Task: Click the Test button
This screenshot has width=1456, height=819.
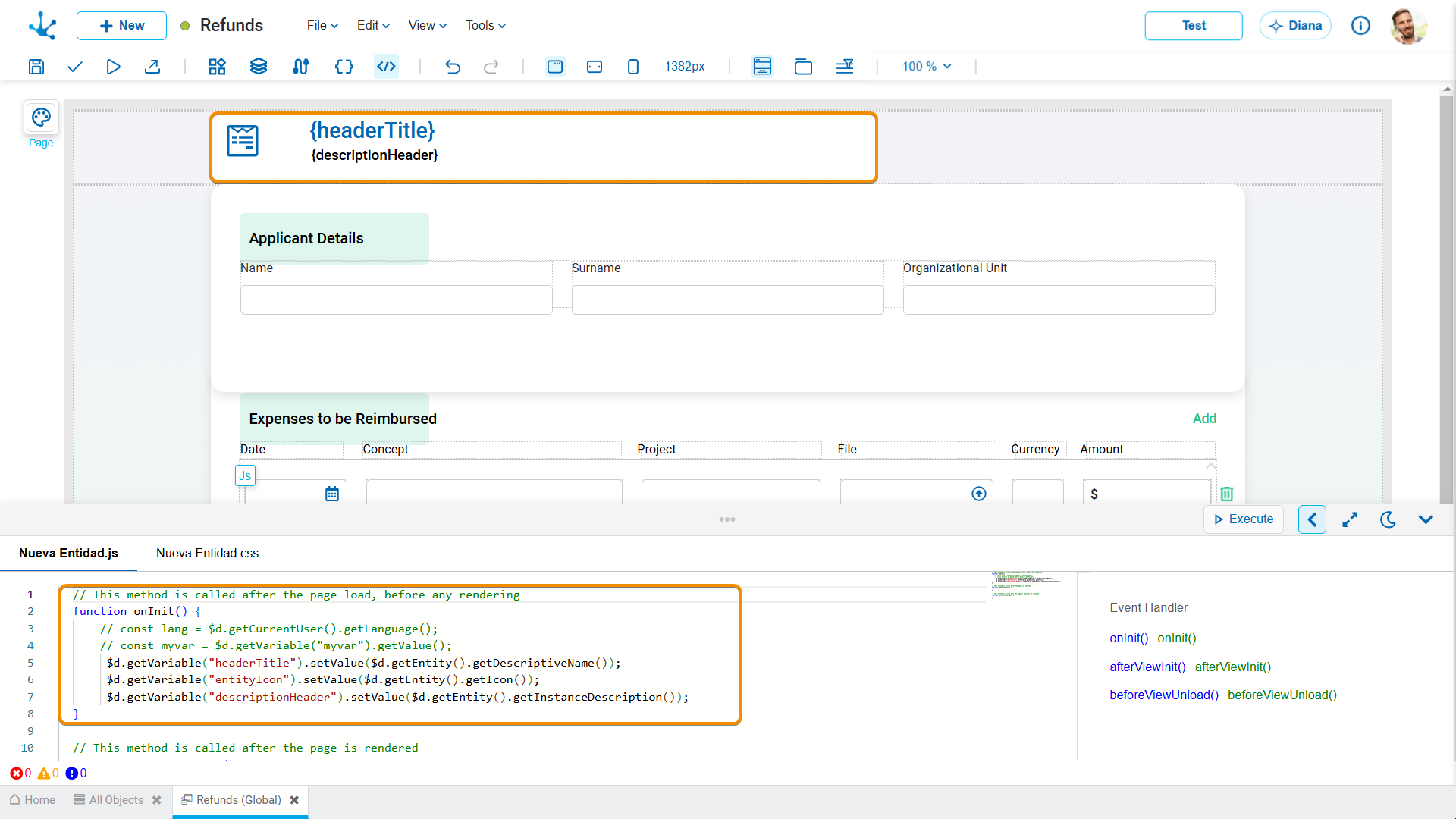Action: [x=1194, y=26]
